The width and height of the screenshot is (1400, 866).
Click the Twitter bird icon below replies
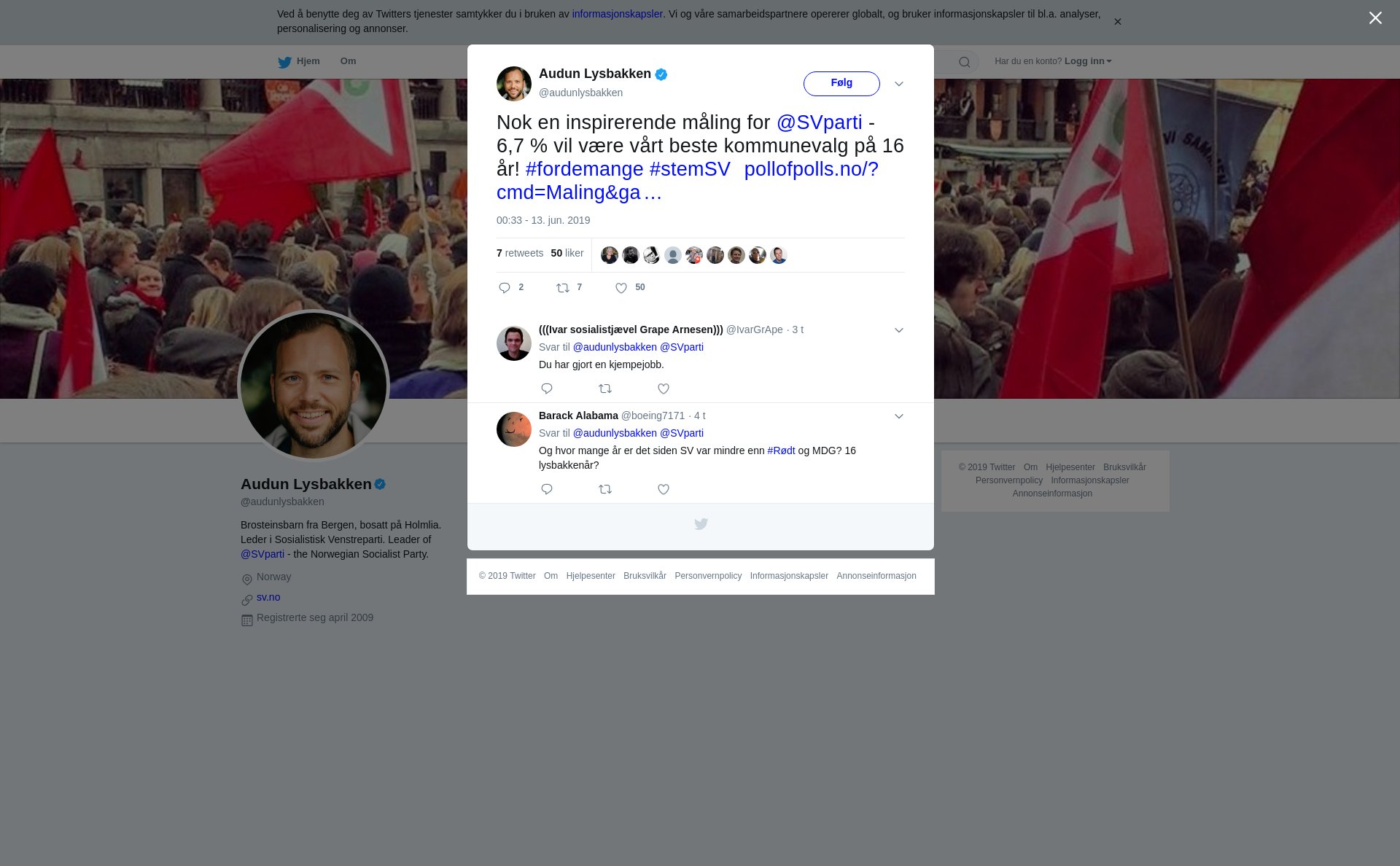pos(701,524)
